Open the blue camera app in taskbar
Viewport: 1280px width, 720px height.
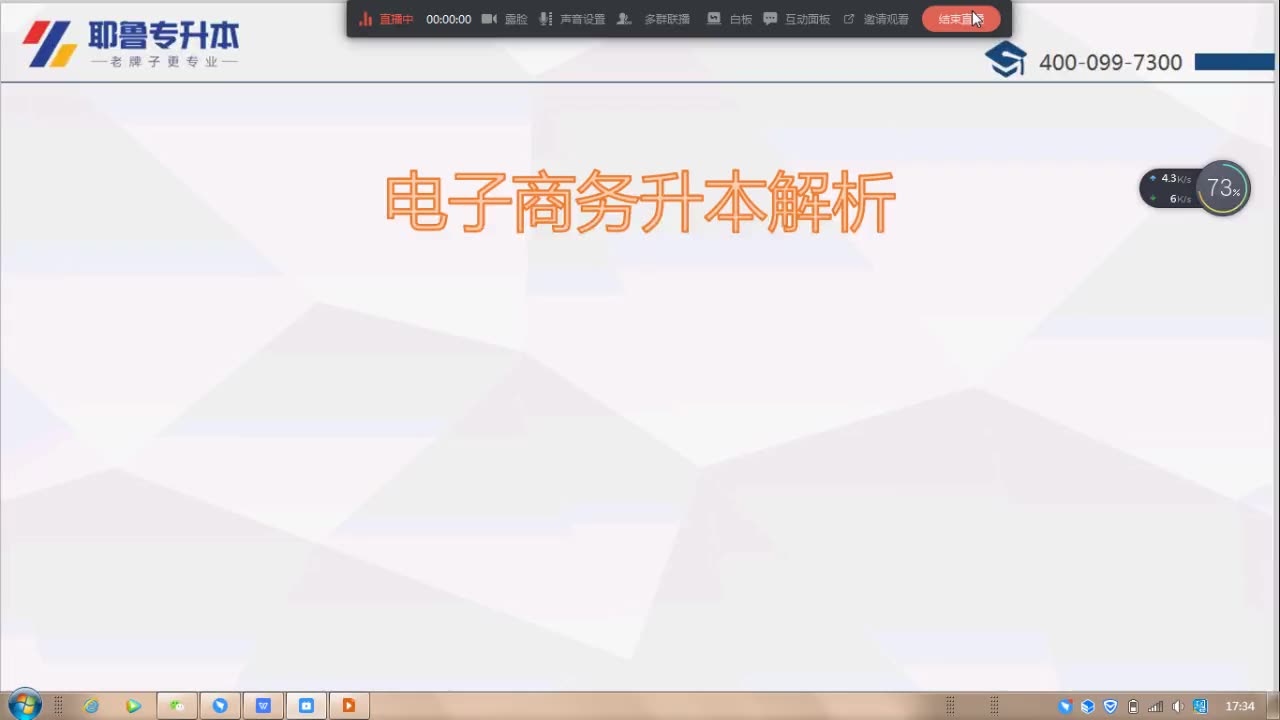coord(306,706)
